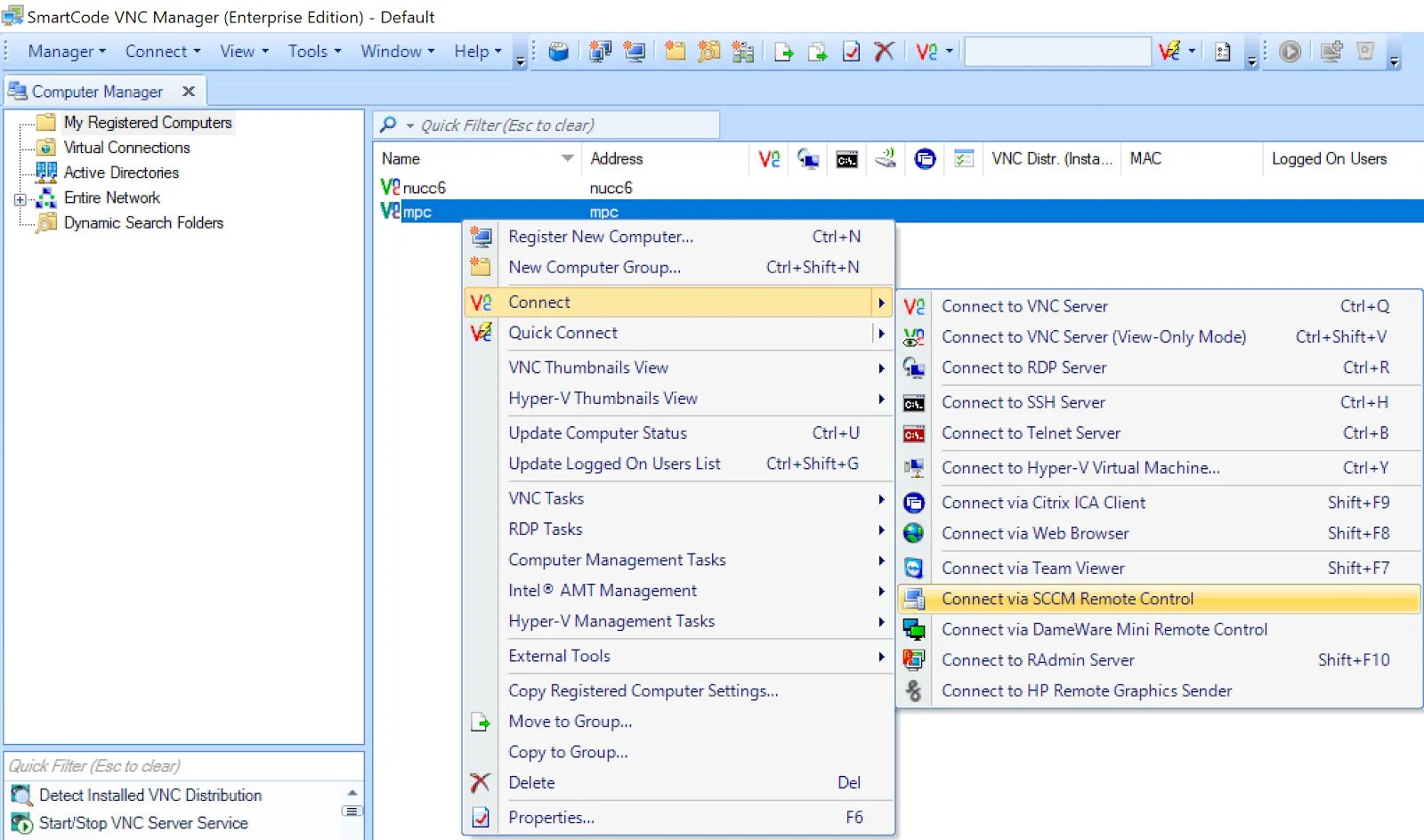Click the Start/Stop VNC Server Service icon
This screenshot has width=1424, height=840.
pyautogui.click(x=21, y=823)
